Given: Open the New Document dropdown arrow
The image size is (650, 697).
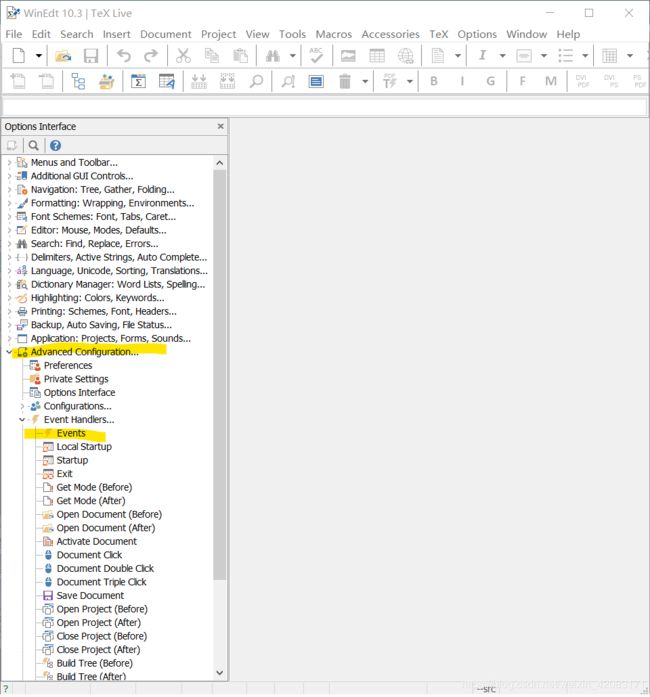Looking at the screenshot, I should point(39,56).
